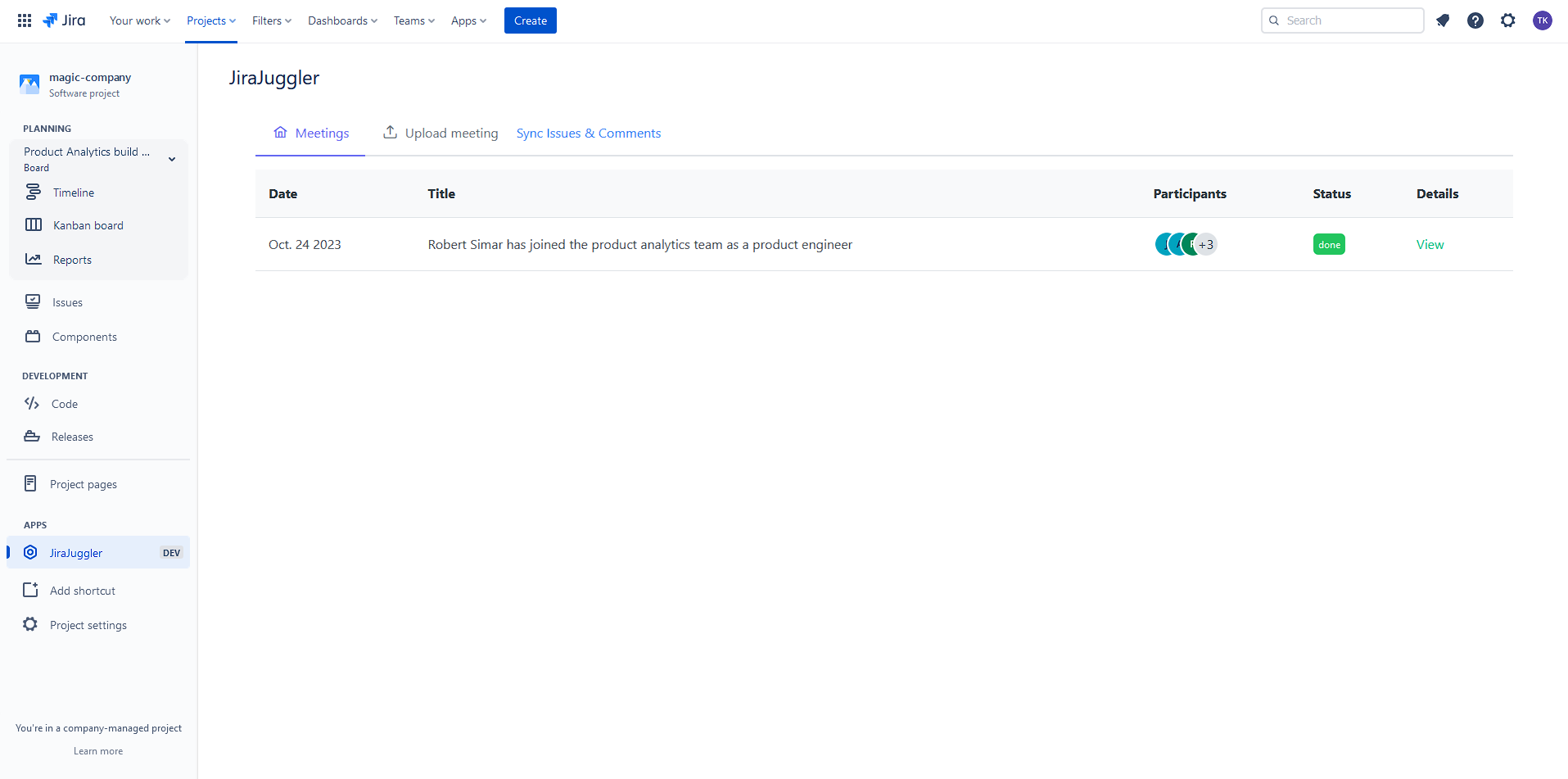1568x779 pixels.
Task: Expand the Product Analytics board chevron
Action: pos(172,159)
